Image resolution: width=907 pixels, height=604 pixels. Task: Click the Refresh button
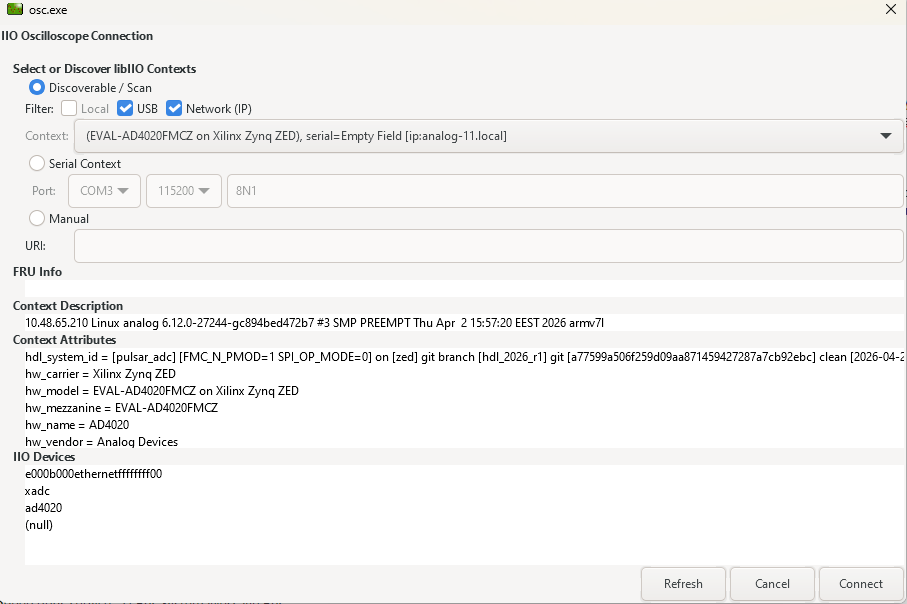[x=683, y=584]
